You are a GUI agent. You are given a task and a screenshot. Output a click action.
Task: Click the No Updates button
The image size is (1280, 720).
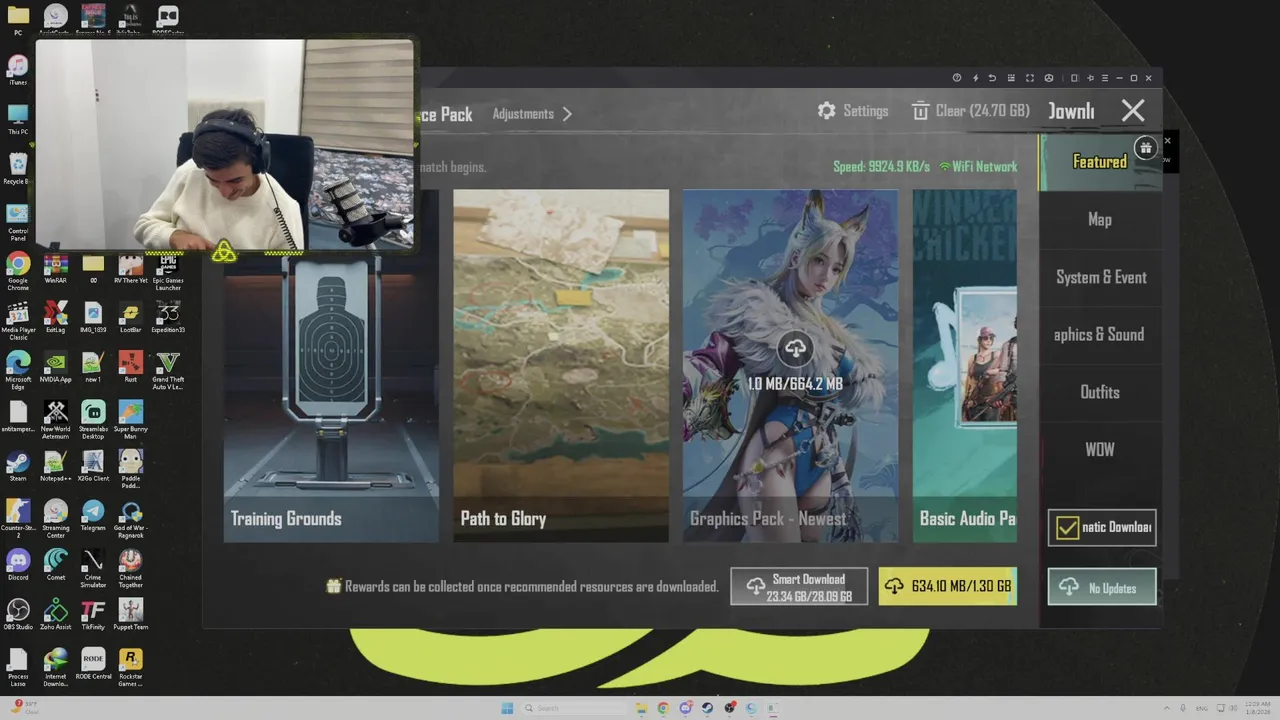pyautogui.click(x=1102, y=588)
